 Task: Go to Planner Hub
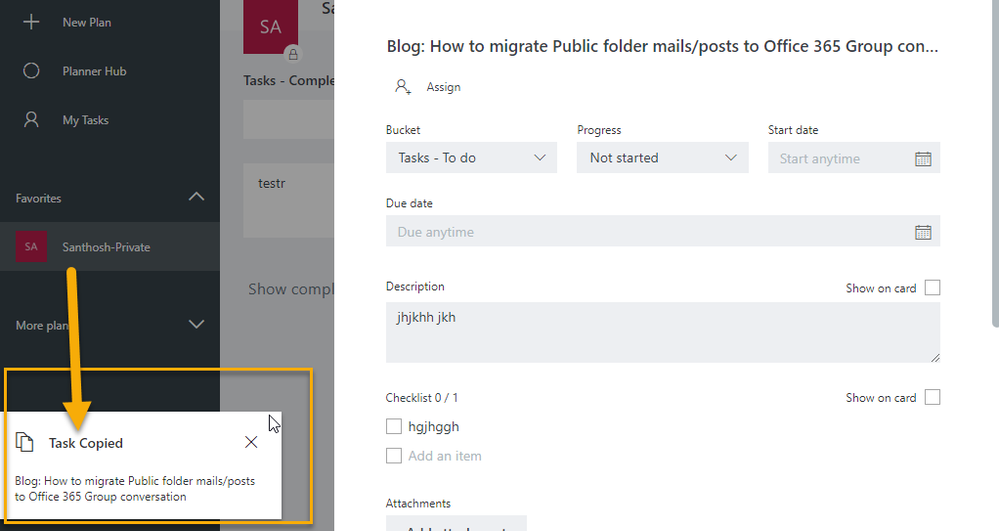click(x=94, y=71)
